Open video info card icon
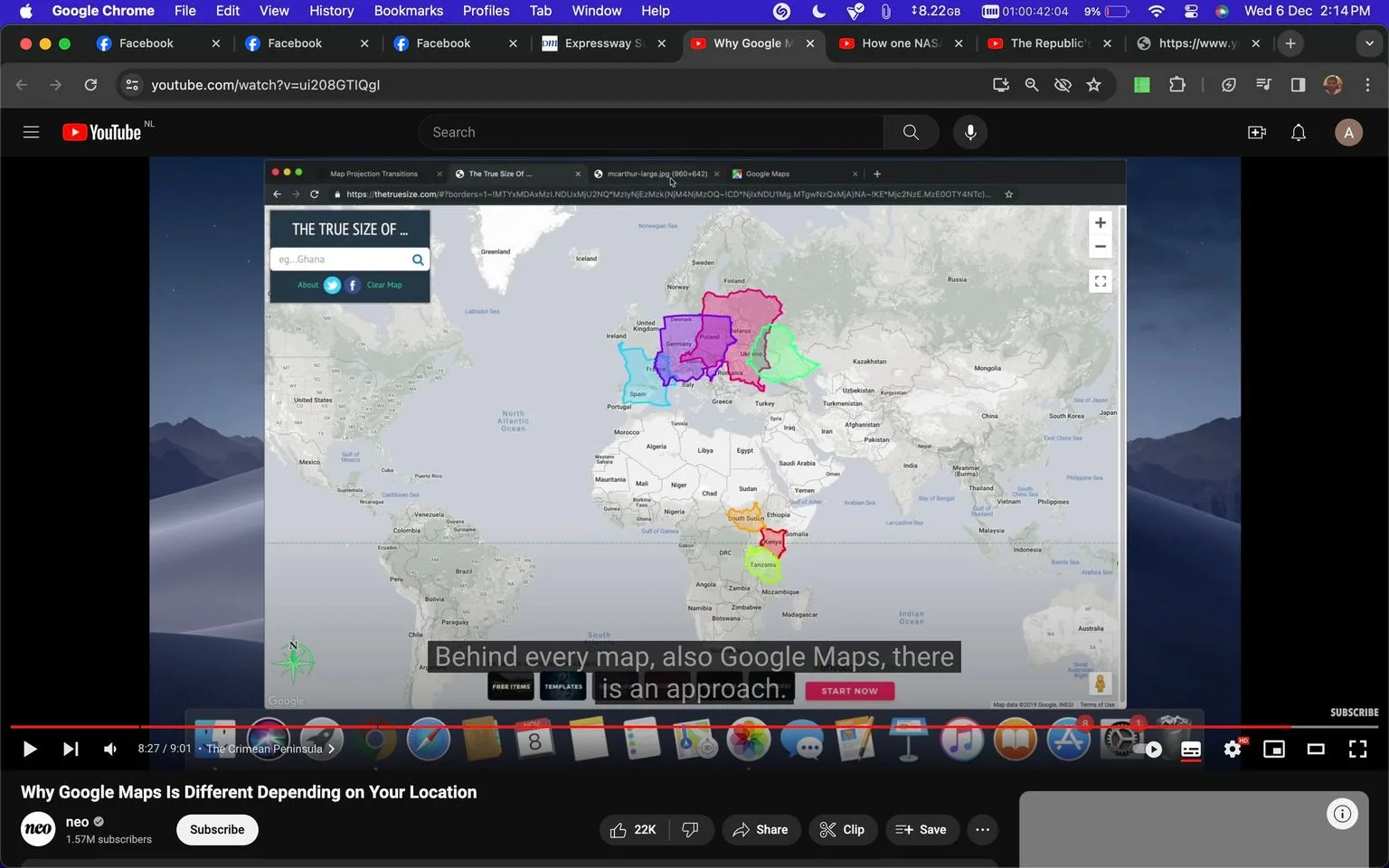1389x868 pixels. [1342, 814]
